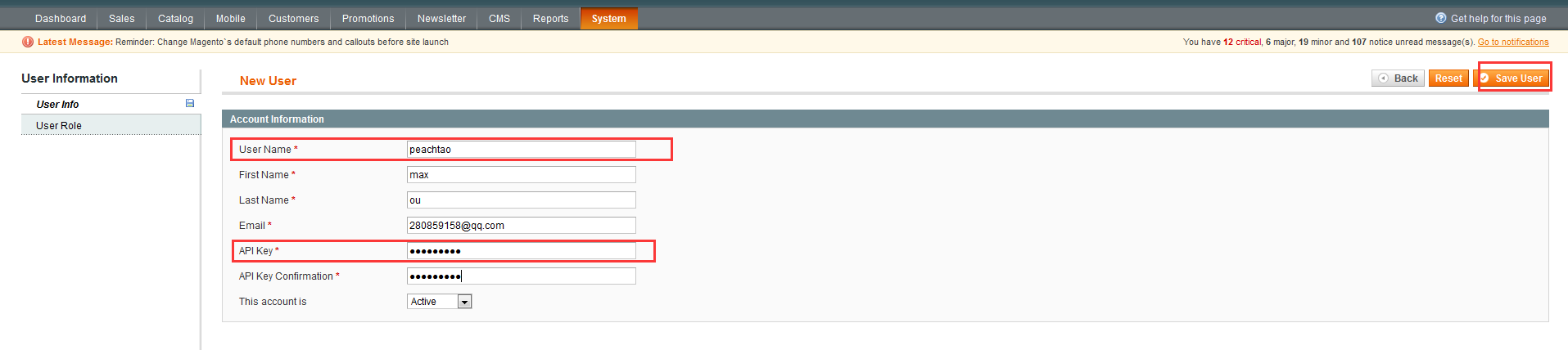Viewport: 1568px width, 350px height.
Task: Open the System menu
Action: point(608,19)
